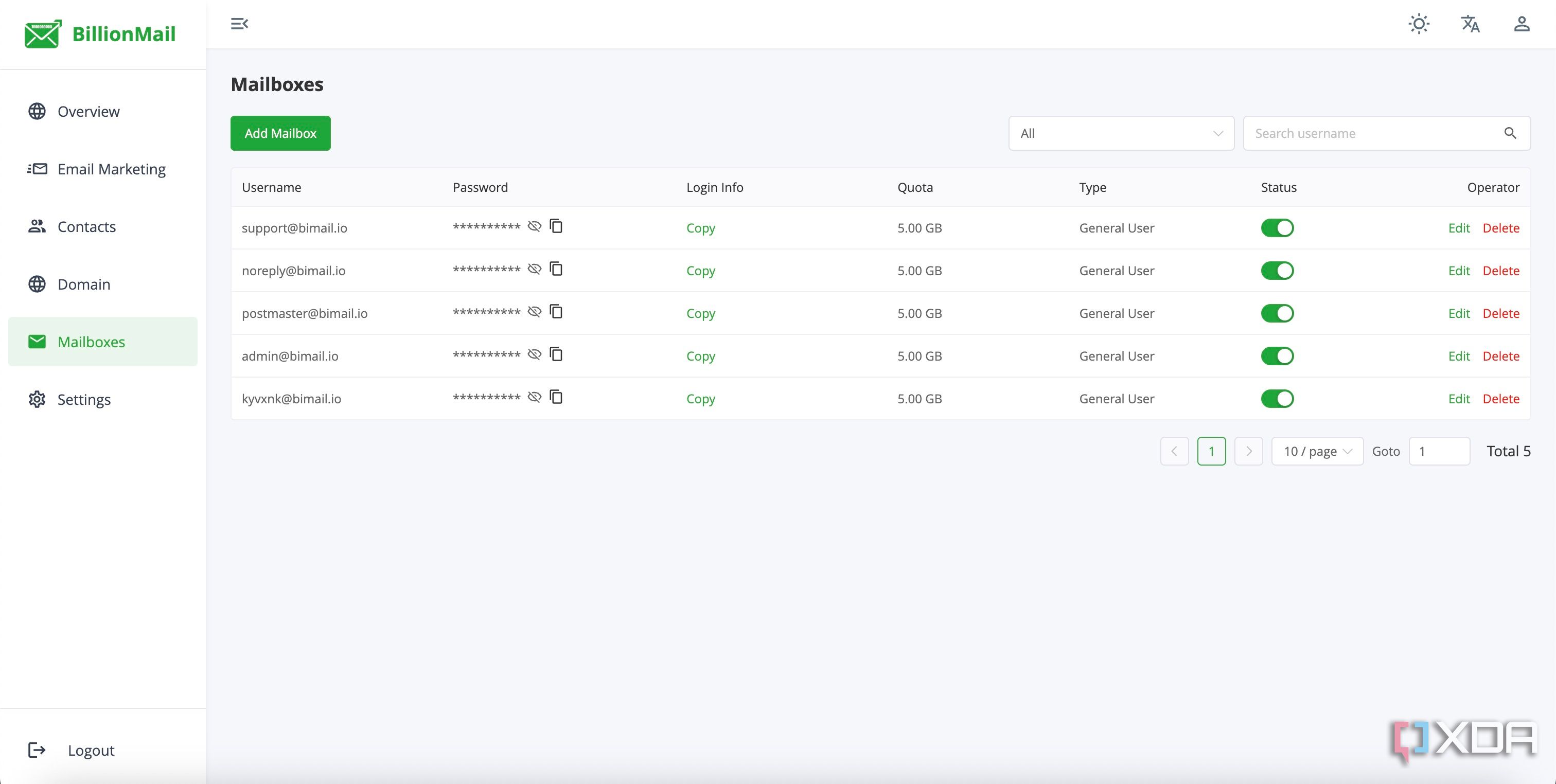1556x784 pixels.
Task: Collapse the sidebar with the menu icon
Action: coord(239,24)
